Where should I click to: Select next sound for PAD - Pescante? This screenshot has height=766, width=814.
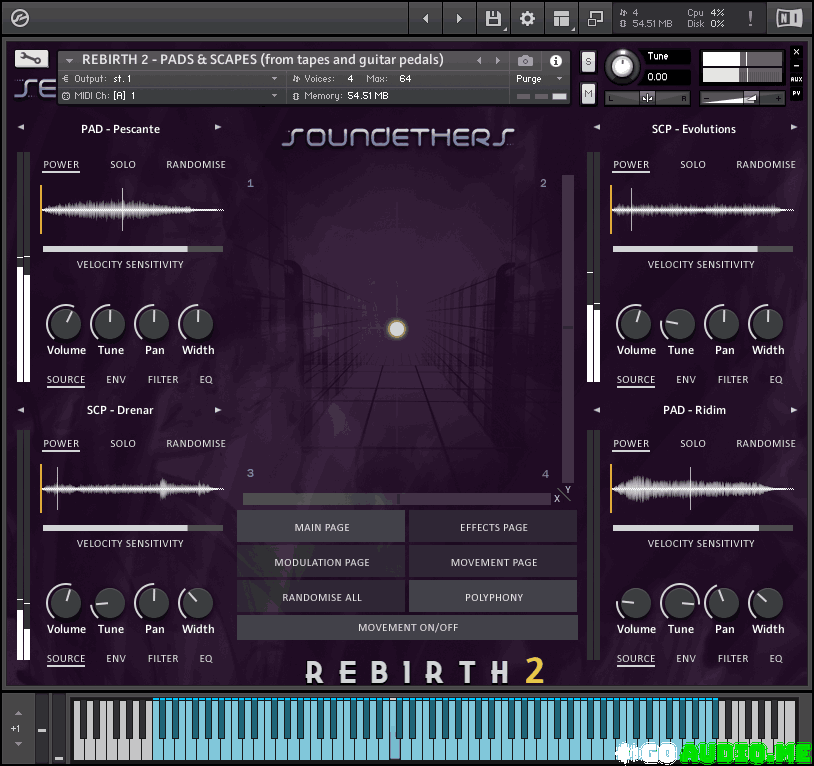pos(218,128)
